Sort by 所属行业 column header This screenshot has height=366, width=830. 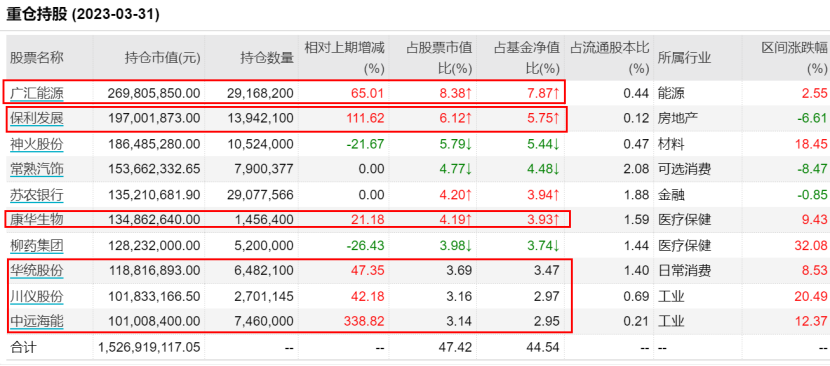click(x=684, y=58)
